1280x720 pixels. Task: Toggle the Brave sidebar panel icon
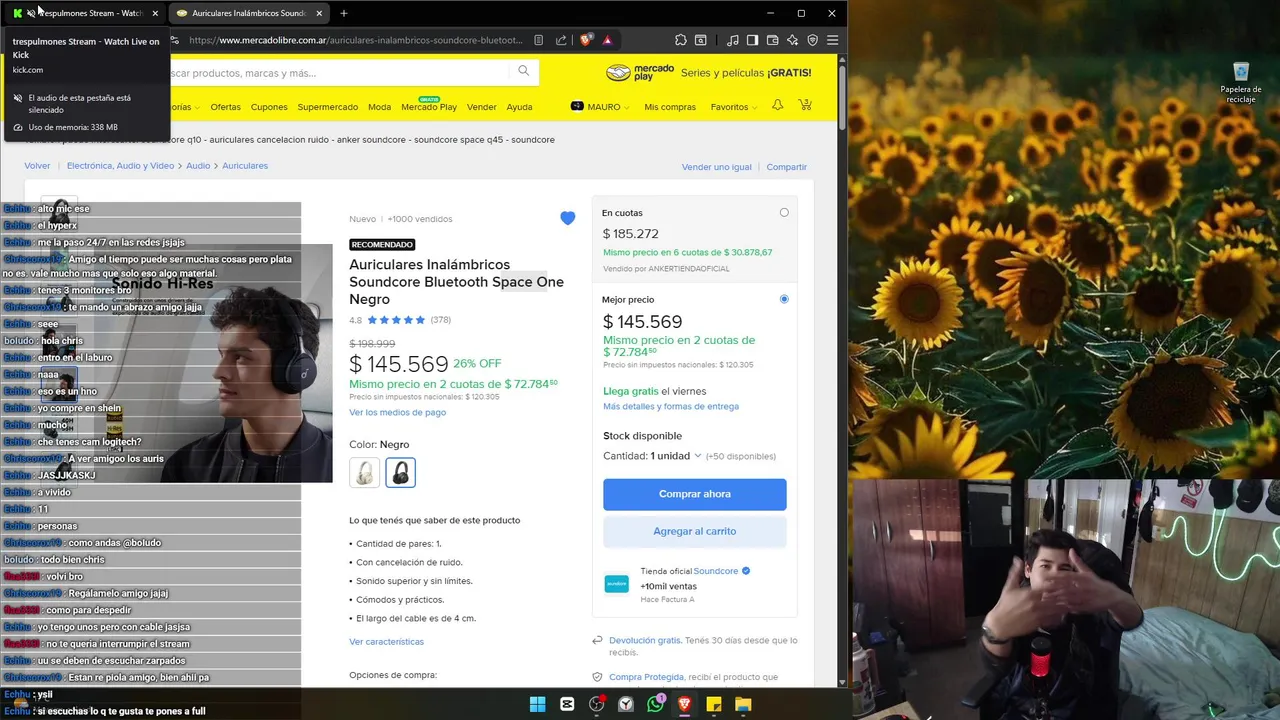[x=752, y=40]
